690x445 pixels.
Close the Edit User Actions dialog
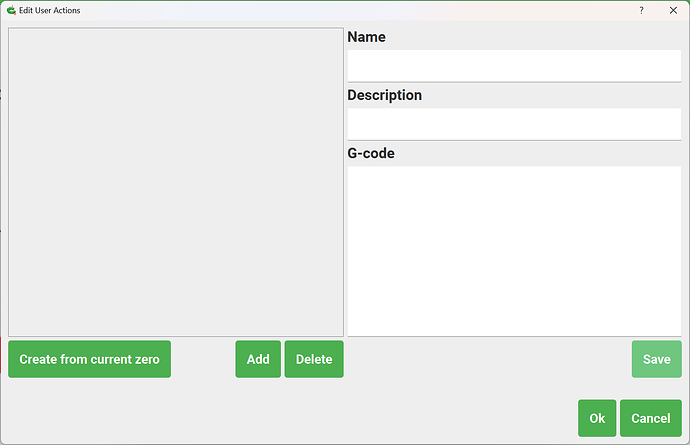tap(672, 10)
